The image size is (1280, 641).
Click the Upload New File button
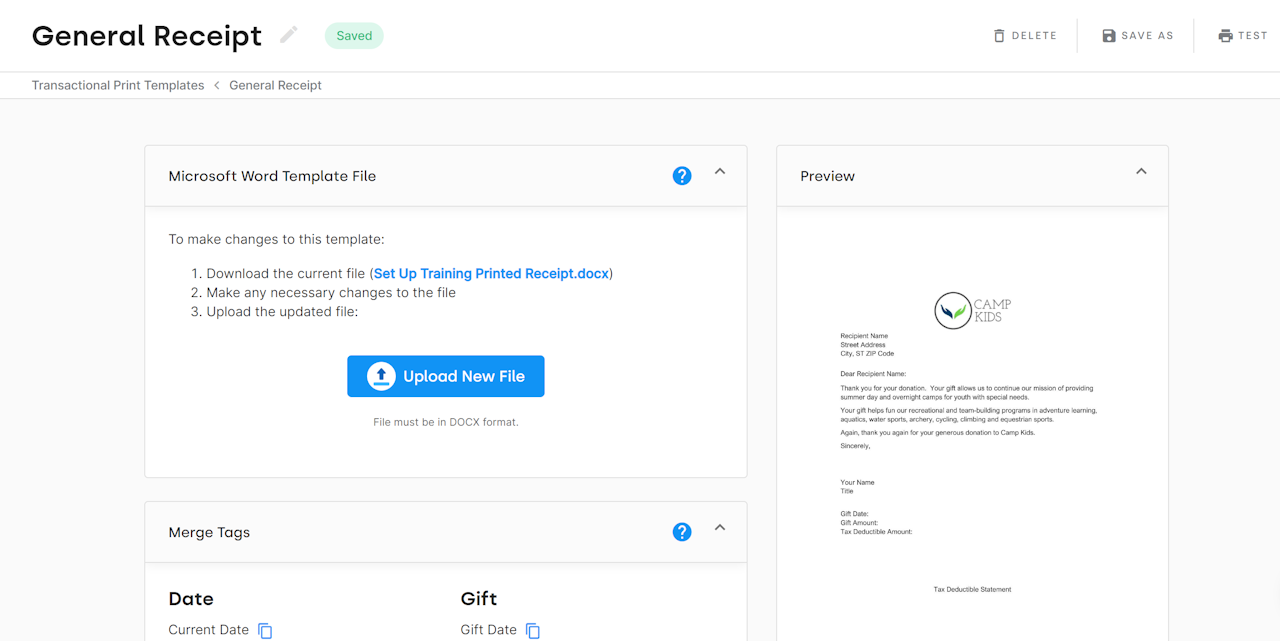pyautogui.click(x=446, y=376)
